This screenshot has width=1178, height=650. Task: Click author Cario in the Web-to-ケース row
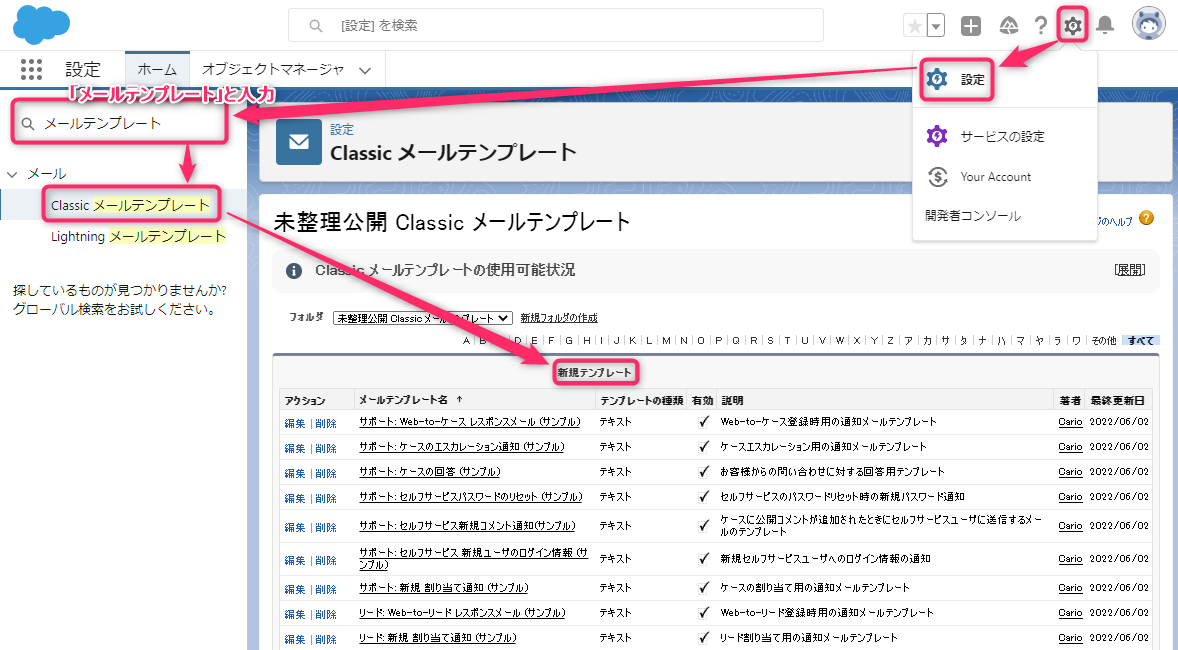[x=1070, y=422]
